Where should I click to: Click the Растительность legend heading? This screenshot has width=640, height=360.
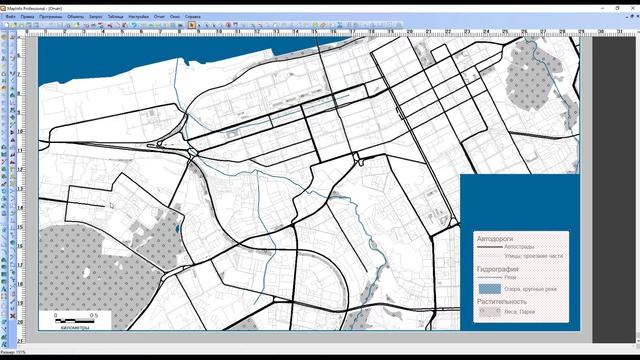tap(502, 302)
